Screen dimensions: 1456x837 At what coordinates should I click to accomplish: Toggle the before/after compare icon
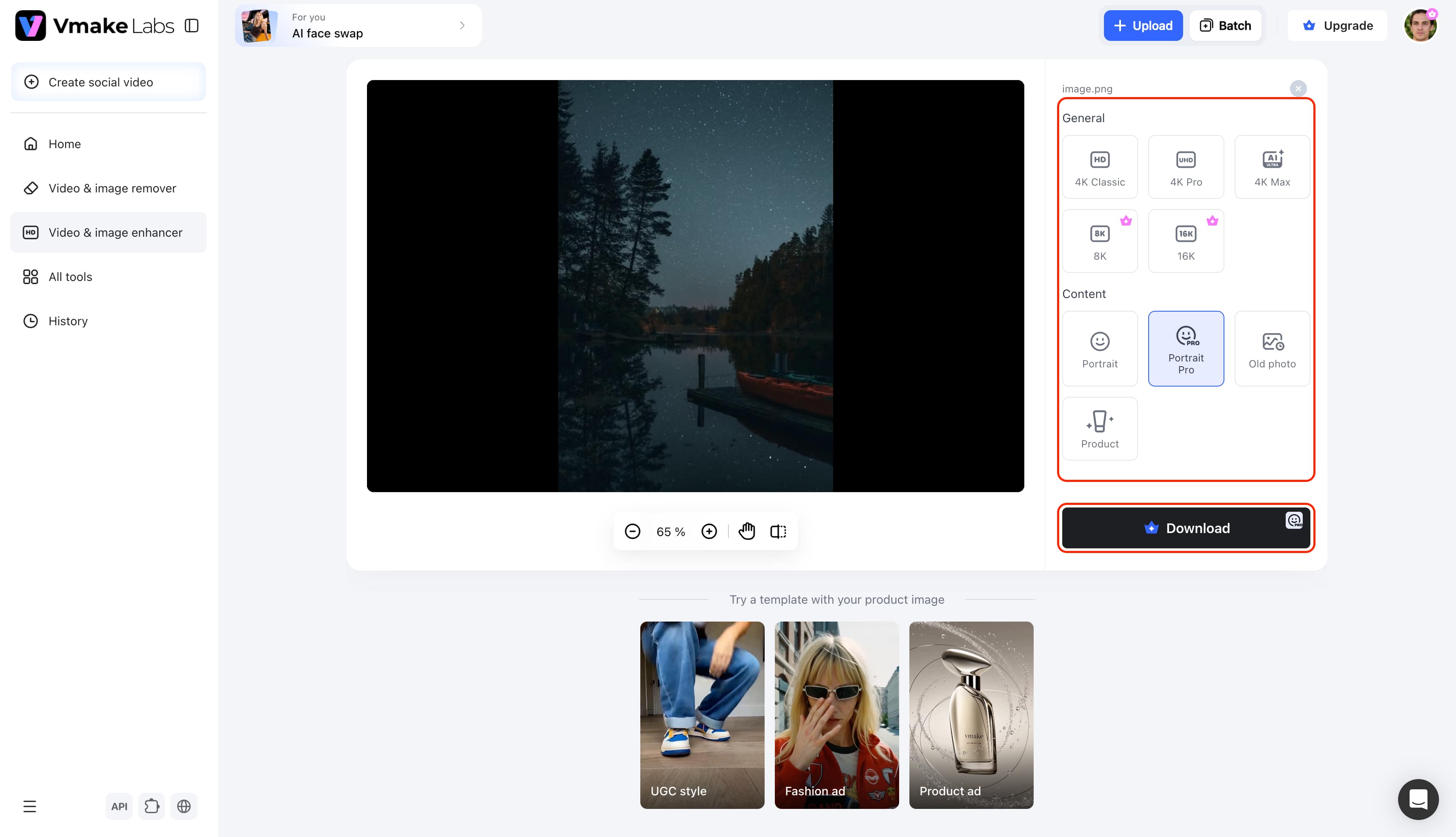pos(778,532)
